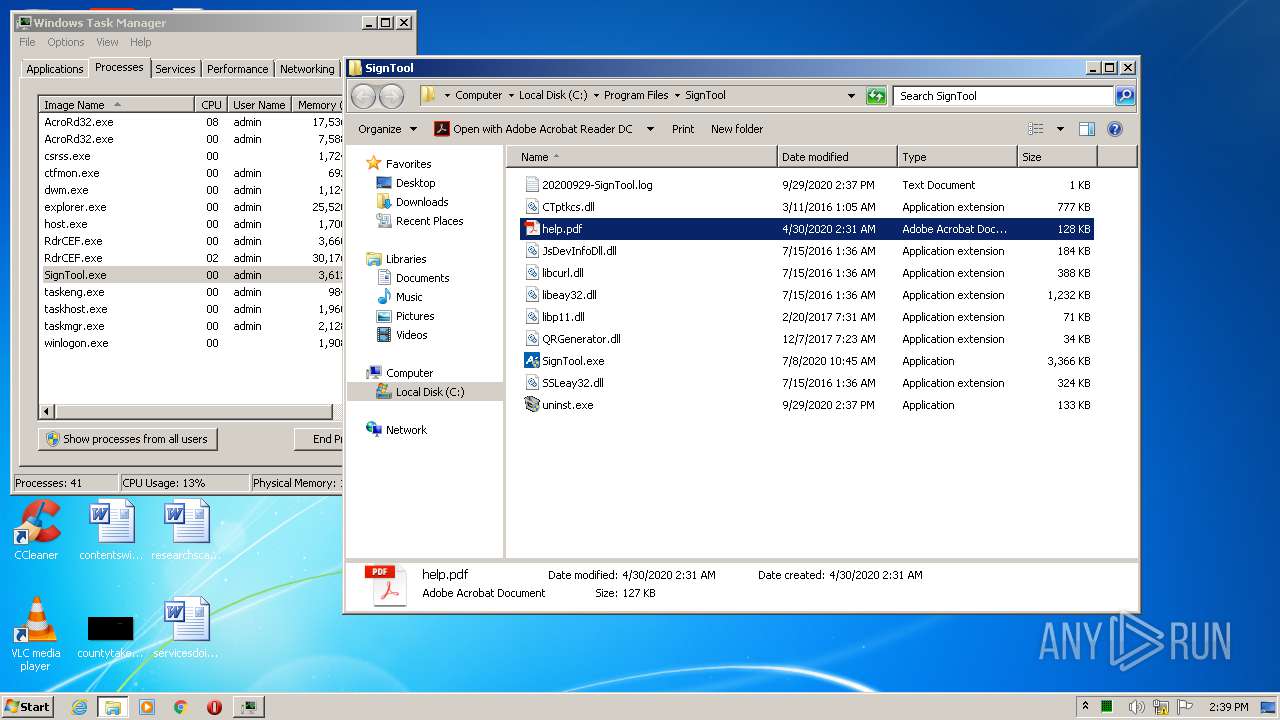Sort files by Date modified column
1280x720 pixels.
pyautogui.click(x=837, y=157)
